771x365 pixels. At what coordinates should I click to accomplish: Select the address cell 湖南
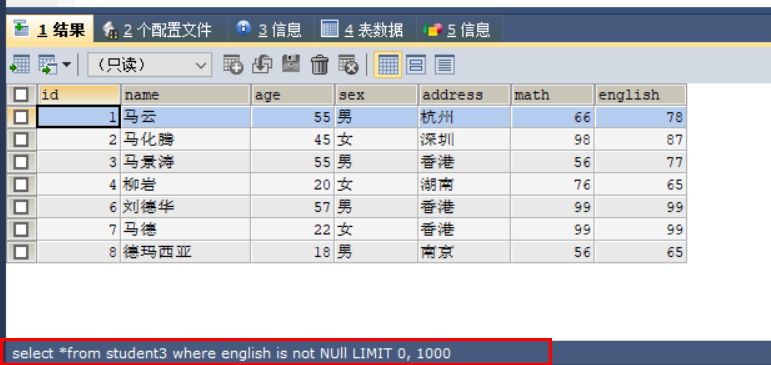pyautogui.click(x=465, y=184)
